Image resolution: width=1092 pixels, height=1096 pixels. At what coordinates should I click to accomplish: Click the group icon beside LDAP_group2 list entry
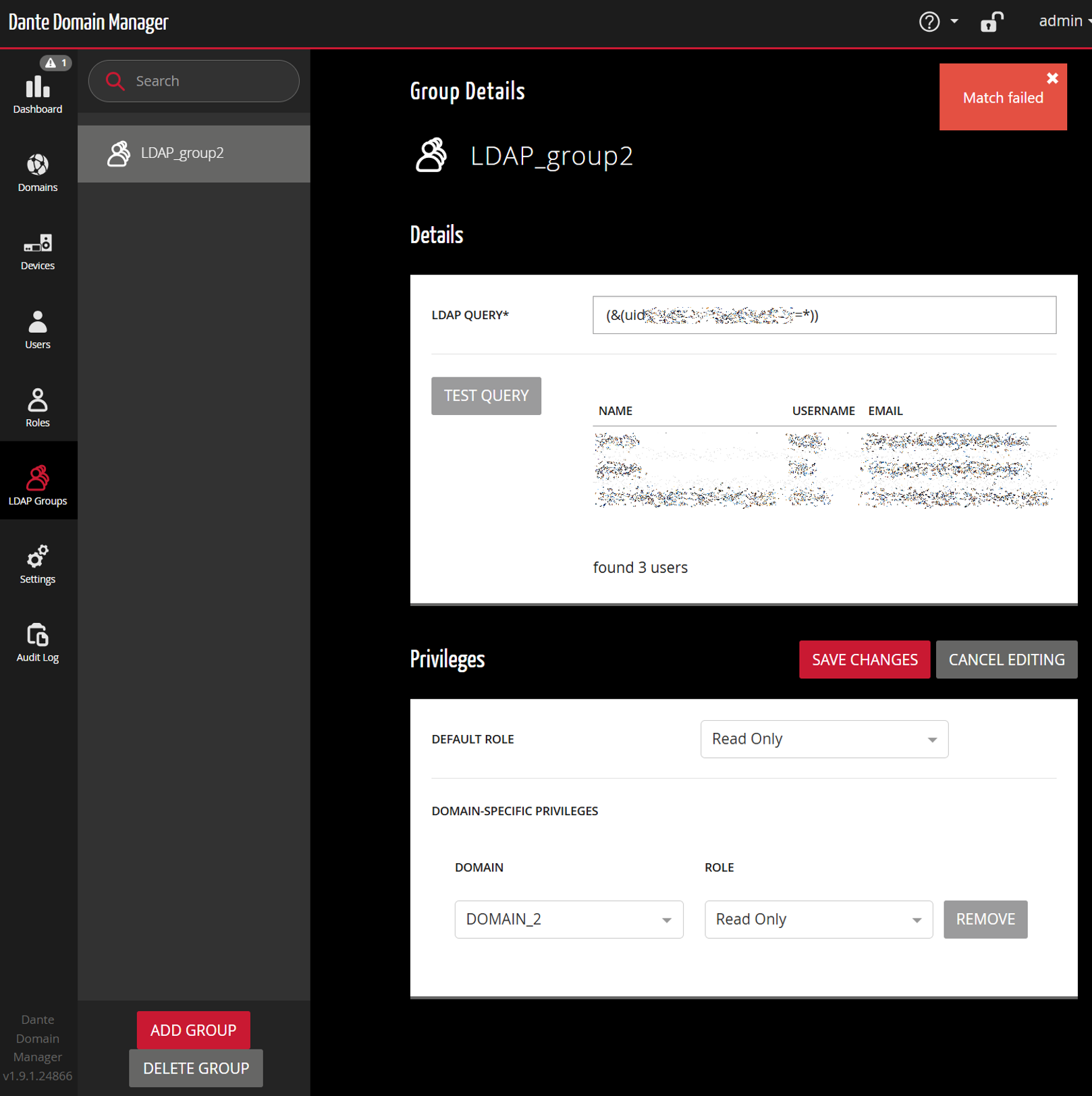[x=119, y=153]
